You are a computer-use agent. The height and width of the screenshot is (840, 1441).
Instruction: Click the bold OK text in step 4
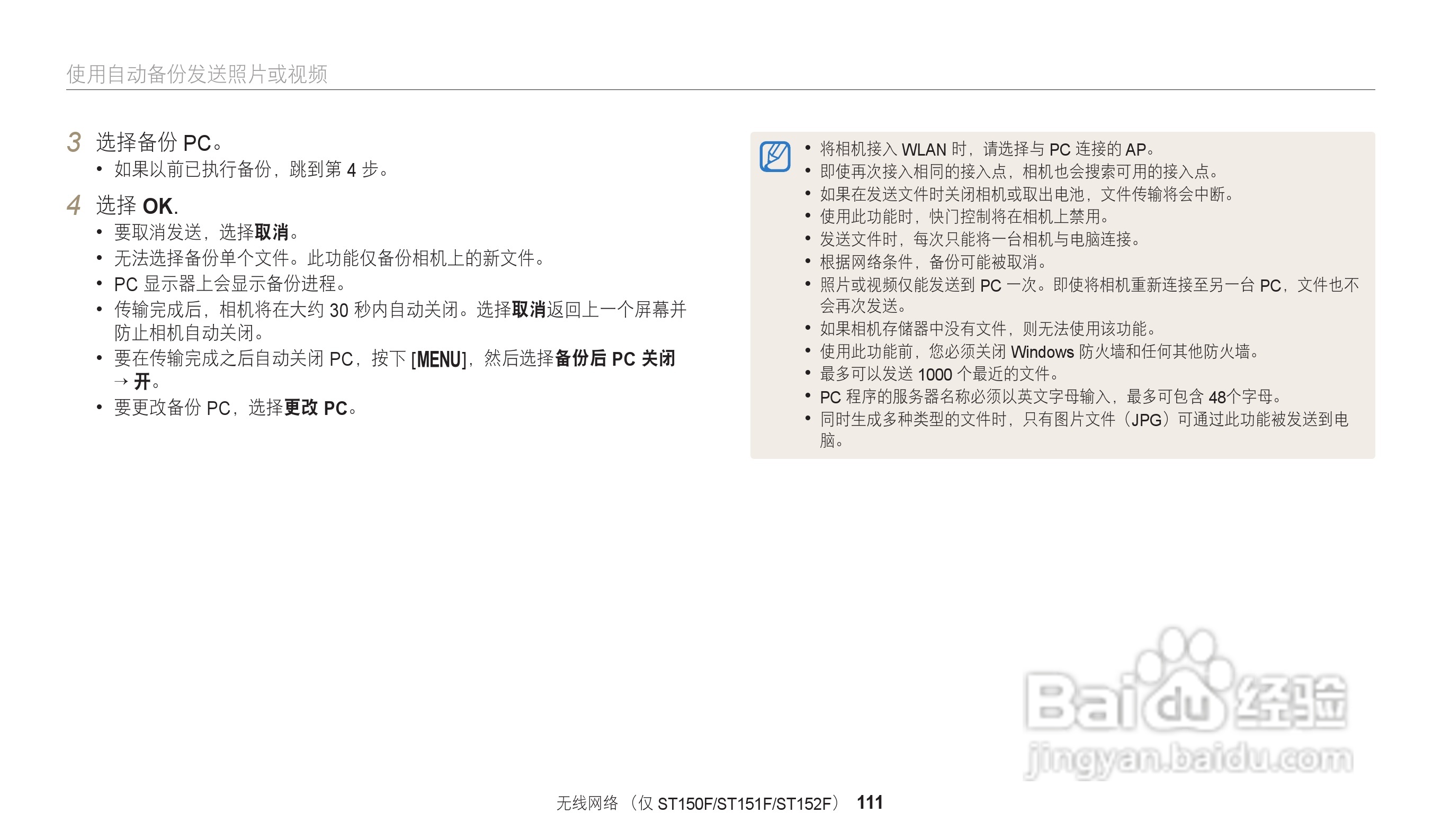click(x=159, y=206)
